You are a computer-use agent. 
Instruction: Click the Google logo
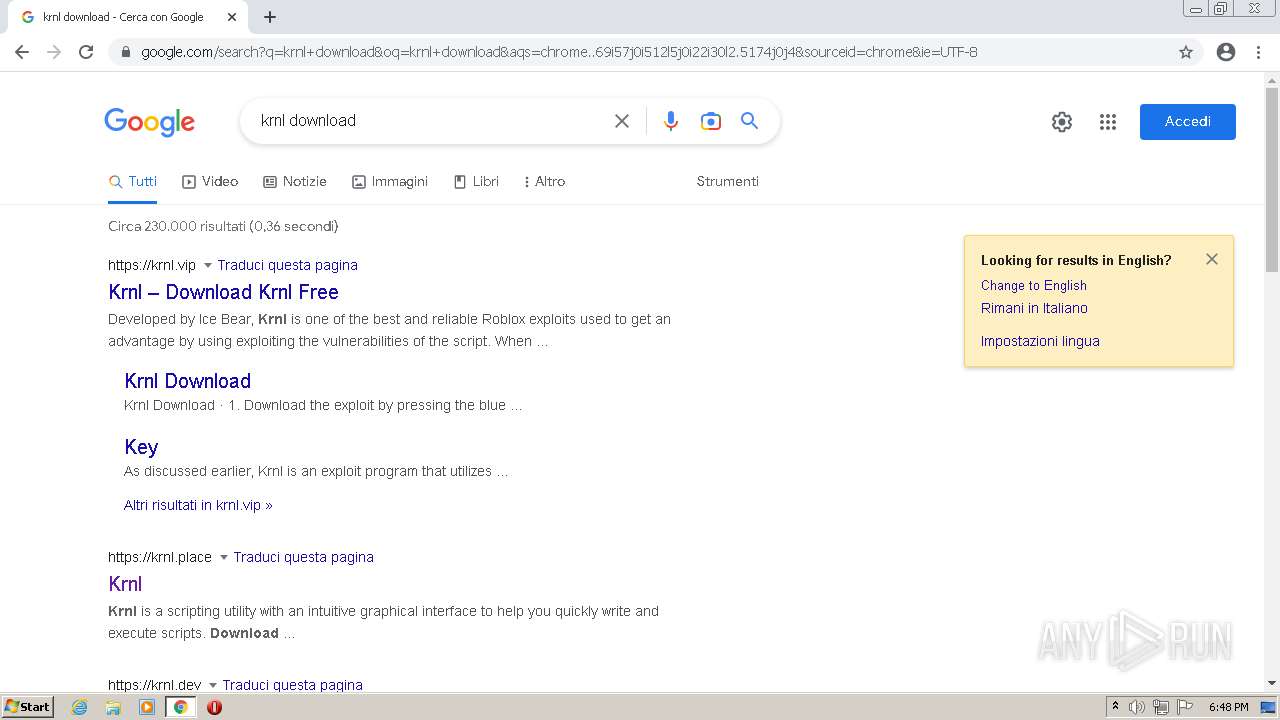click(149, 122)
